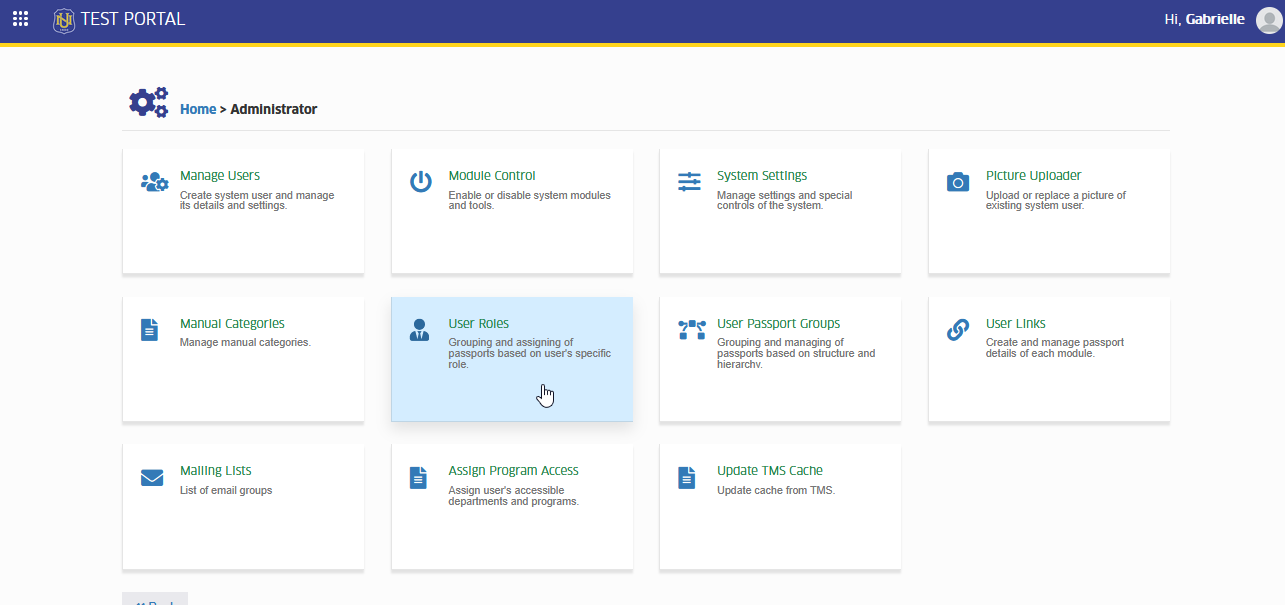Click the Manage Users people icon

(154, 182)
